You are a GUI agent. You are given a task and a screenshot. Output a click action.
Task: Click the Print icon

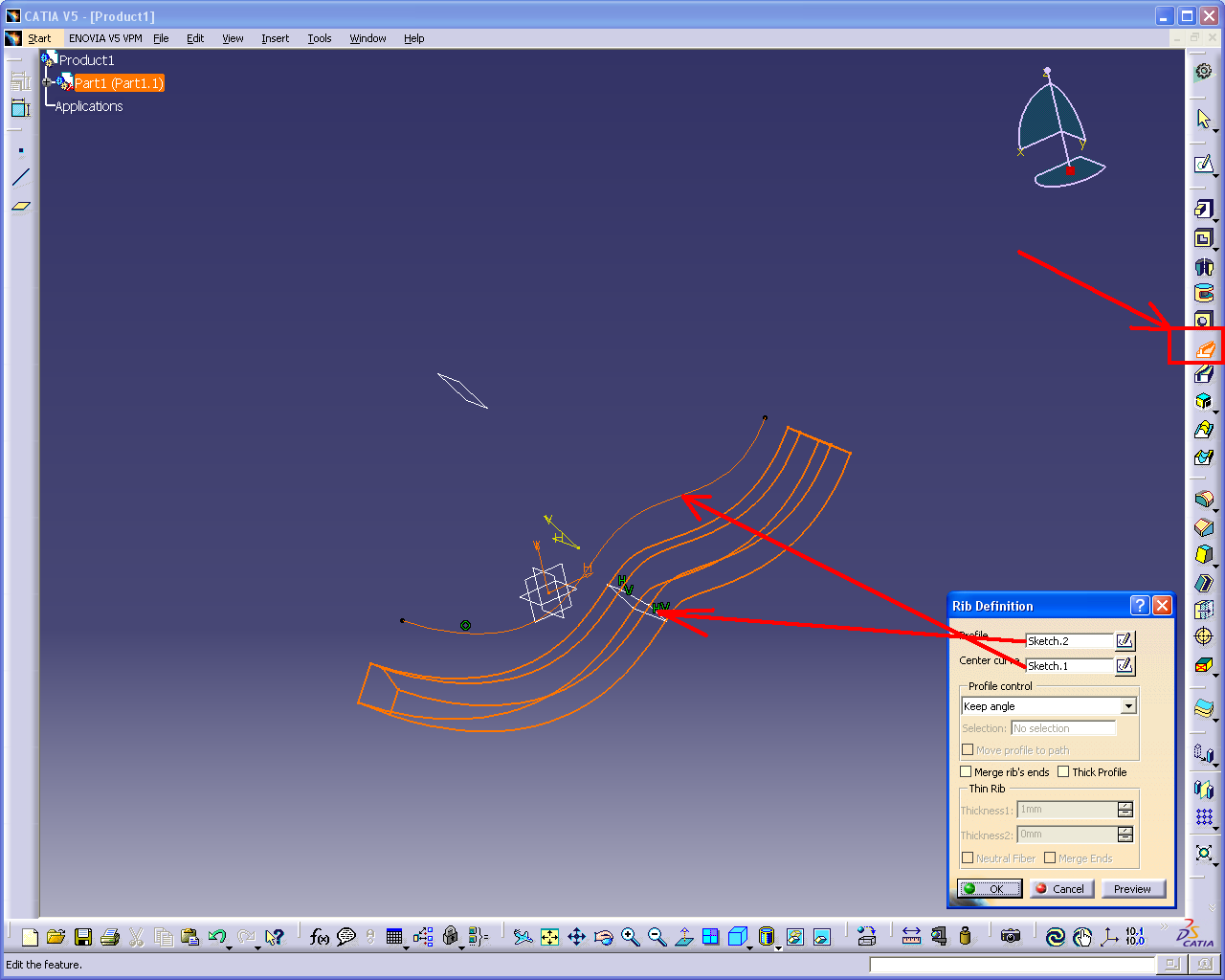pos(110,937)
